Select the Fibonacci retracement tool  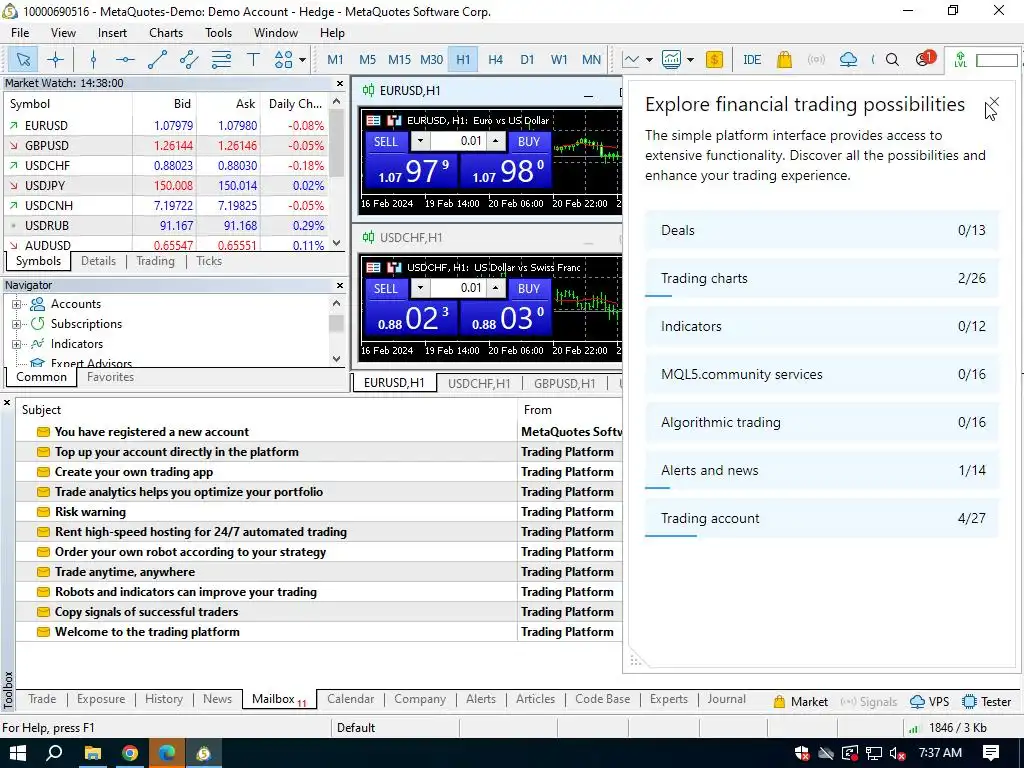click(221, 60)
